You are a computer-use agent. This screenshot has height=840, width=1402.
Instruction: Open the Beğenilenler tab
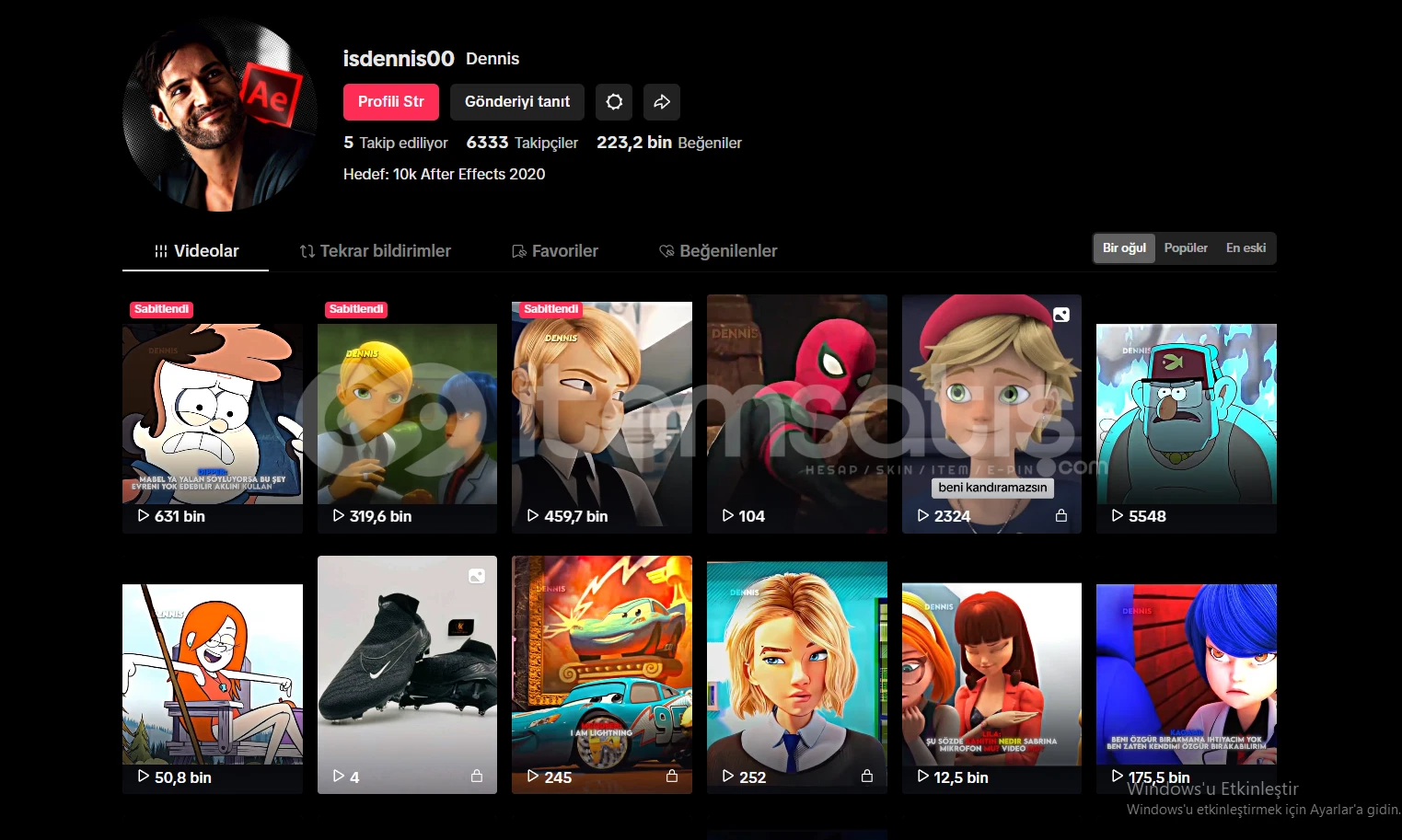[718, 251]
